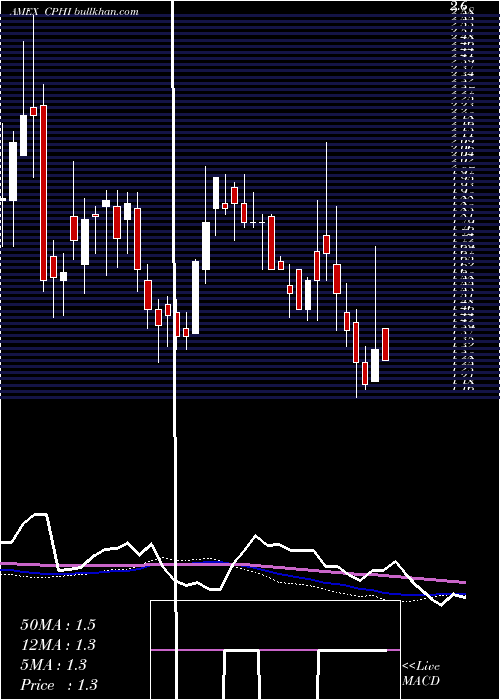Click the "<<Live MACD" label
Screen dimensions: 500x700
tap(421, 674)
